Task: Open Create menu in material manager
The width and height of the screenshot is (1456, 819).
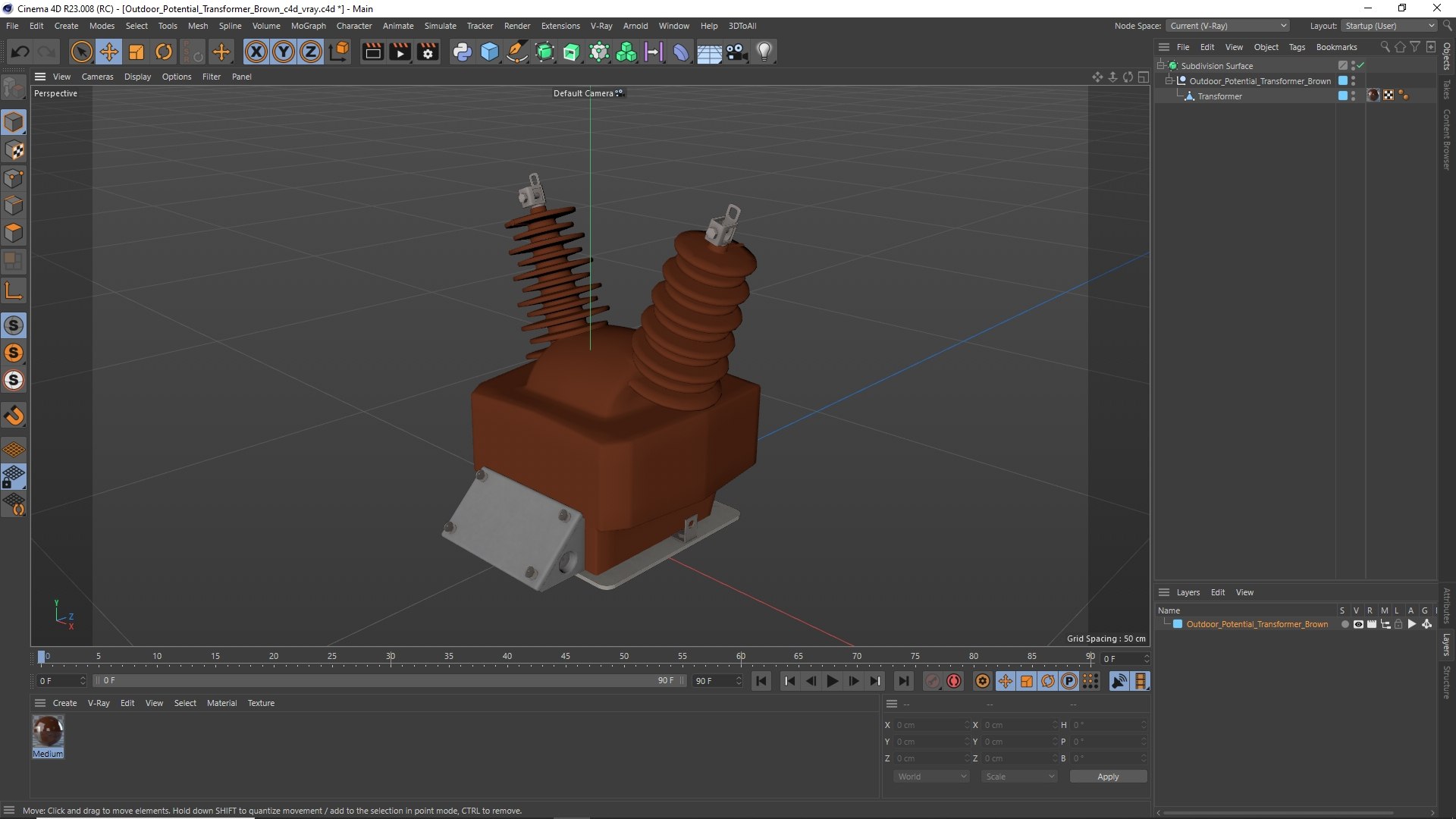Action: pyautogui.click(x=64, y=703)
